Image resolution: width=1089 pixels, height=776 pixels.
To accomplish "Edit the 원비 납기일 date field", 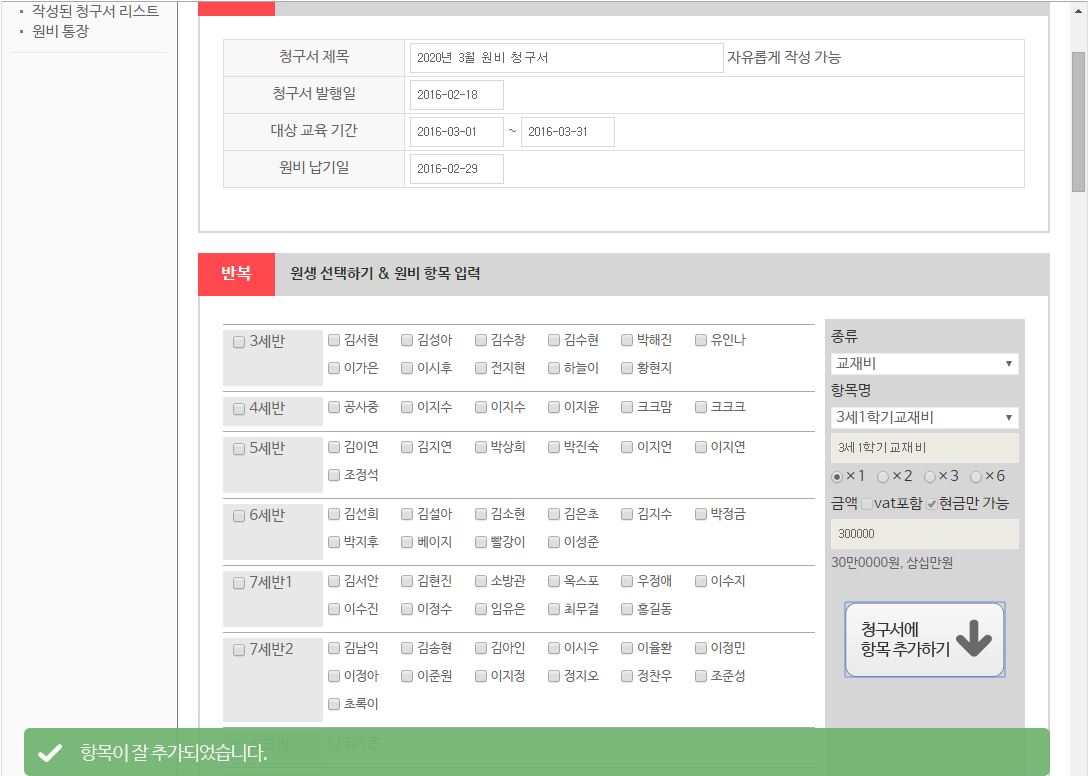I will (456, 169).
